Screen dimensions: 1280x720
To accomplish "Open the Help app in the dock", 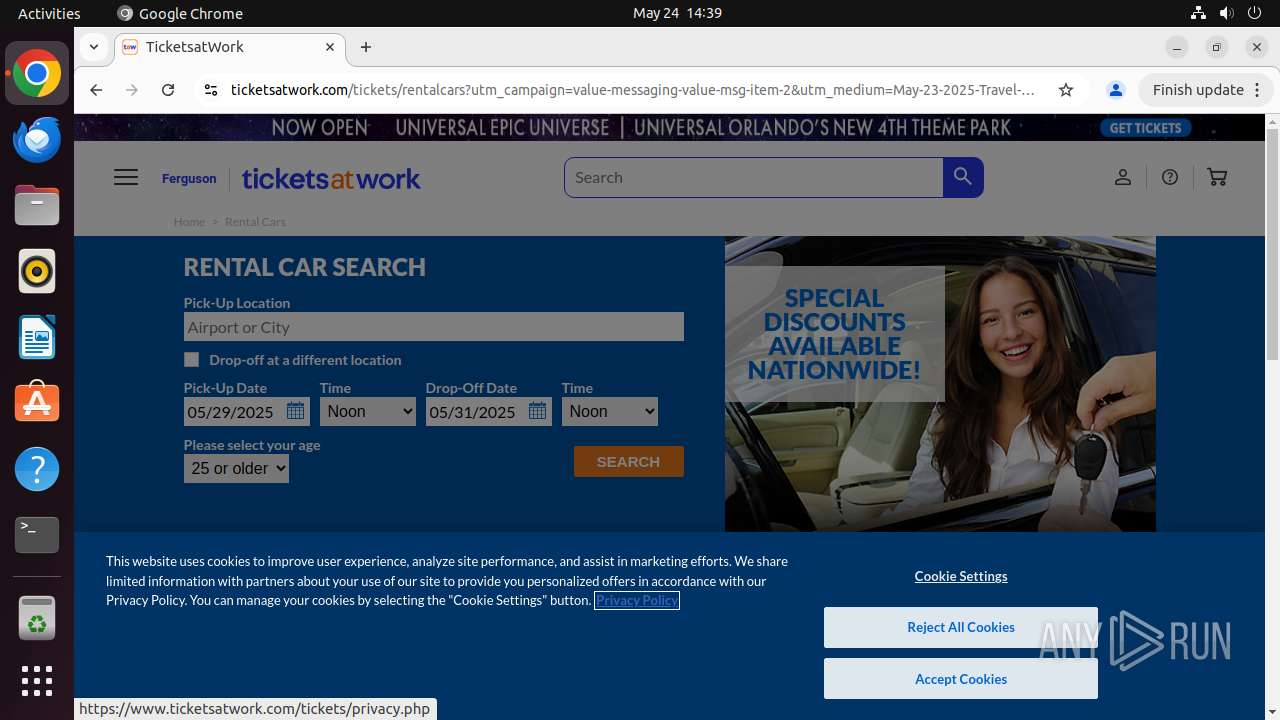I will click(x=37, y=469).
